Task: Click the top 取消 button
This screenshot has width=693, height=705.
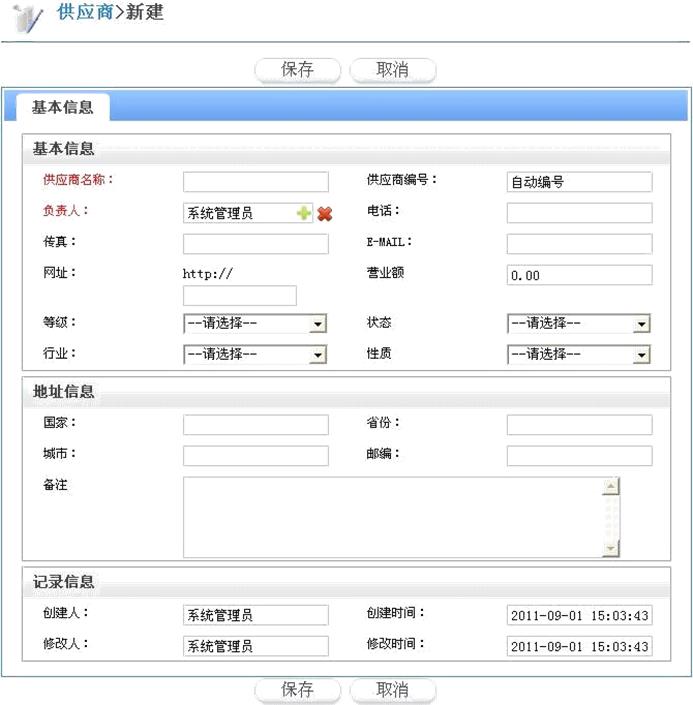Action: [392, 70]
